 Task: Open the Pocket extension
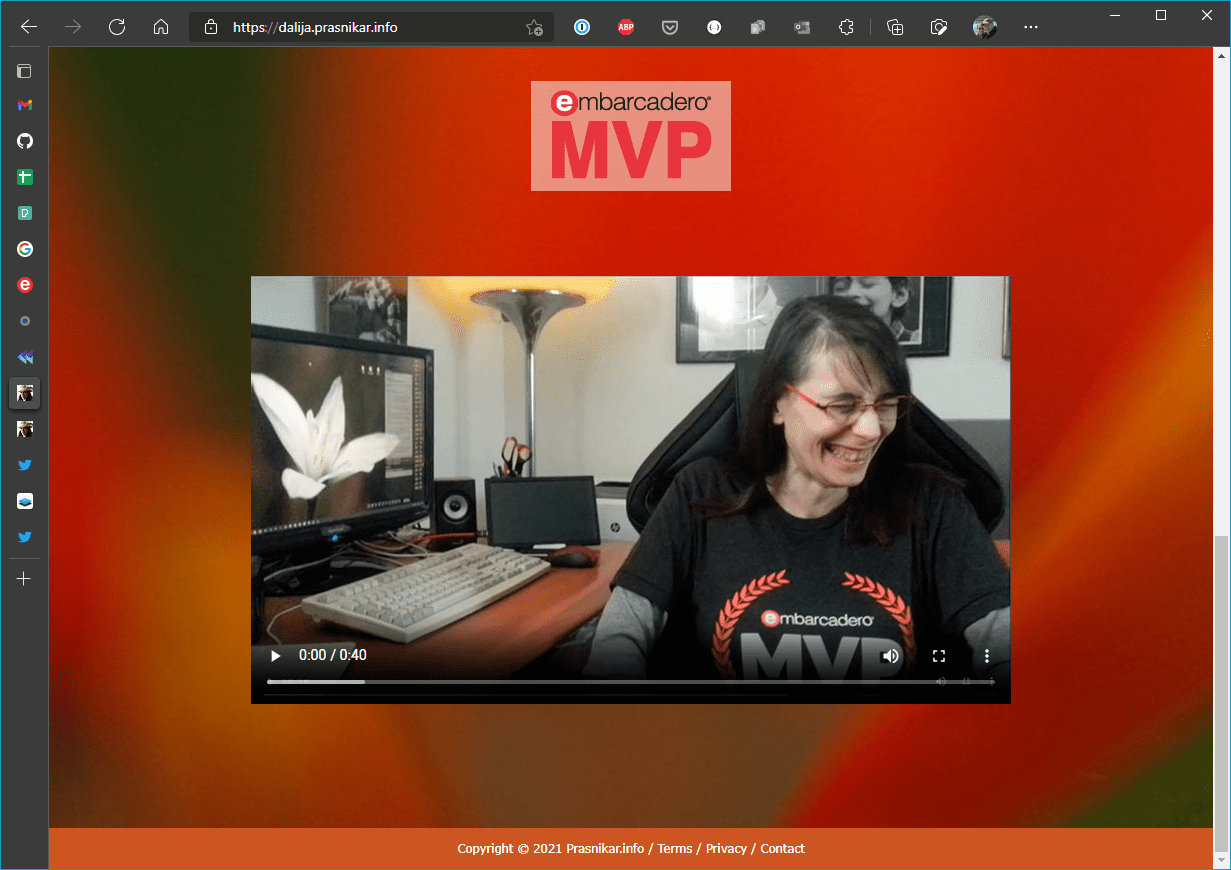point(670,27)
